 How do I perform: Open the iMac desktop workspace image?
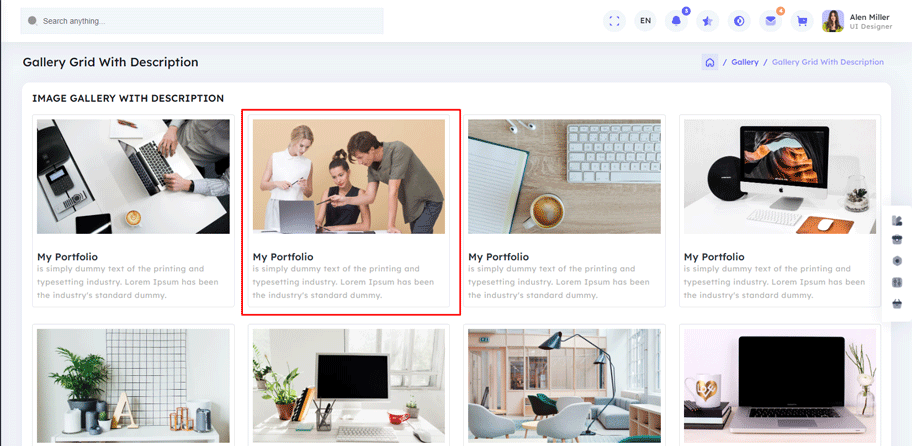779,177
